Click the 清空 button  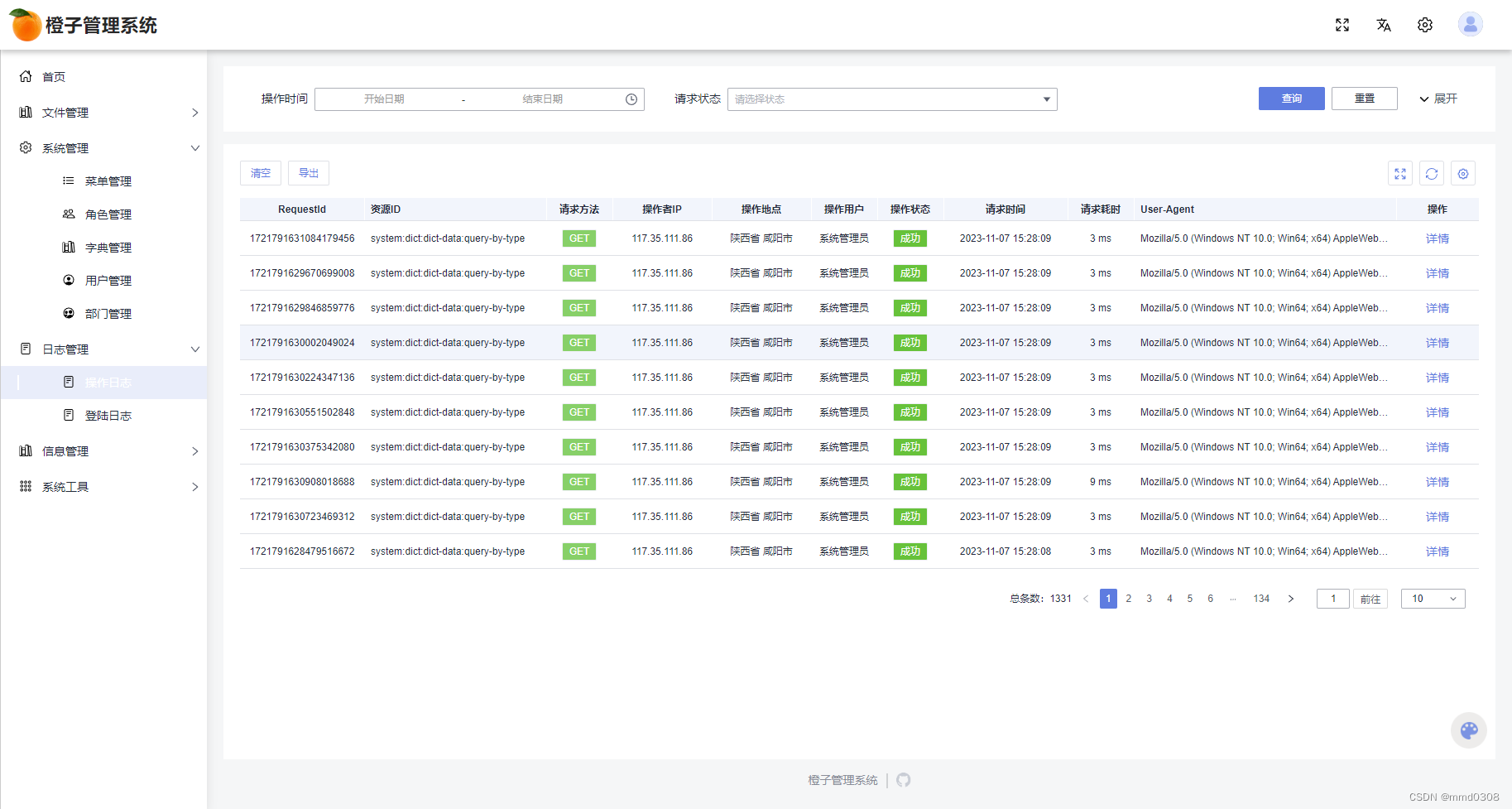coord(261,173)
